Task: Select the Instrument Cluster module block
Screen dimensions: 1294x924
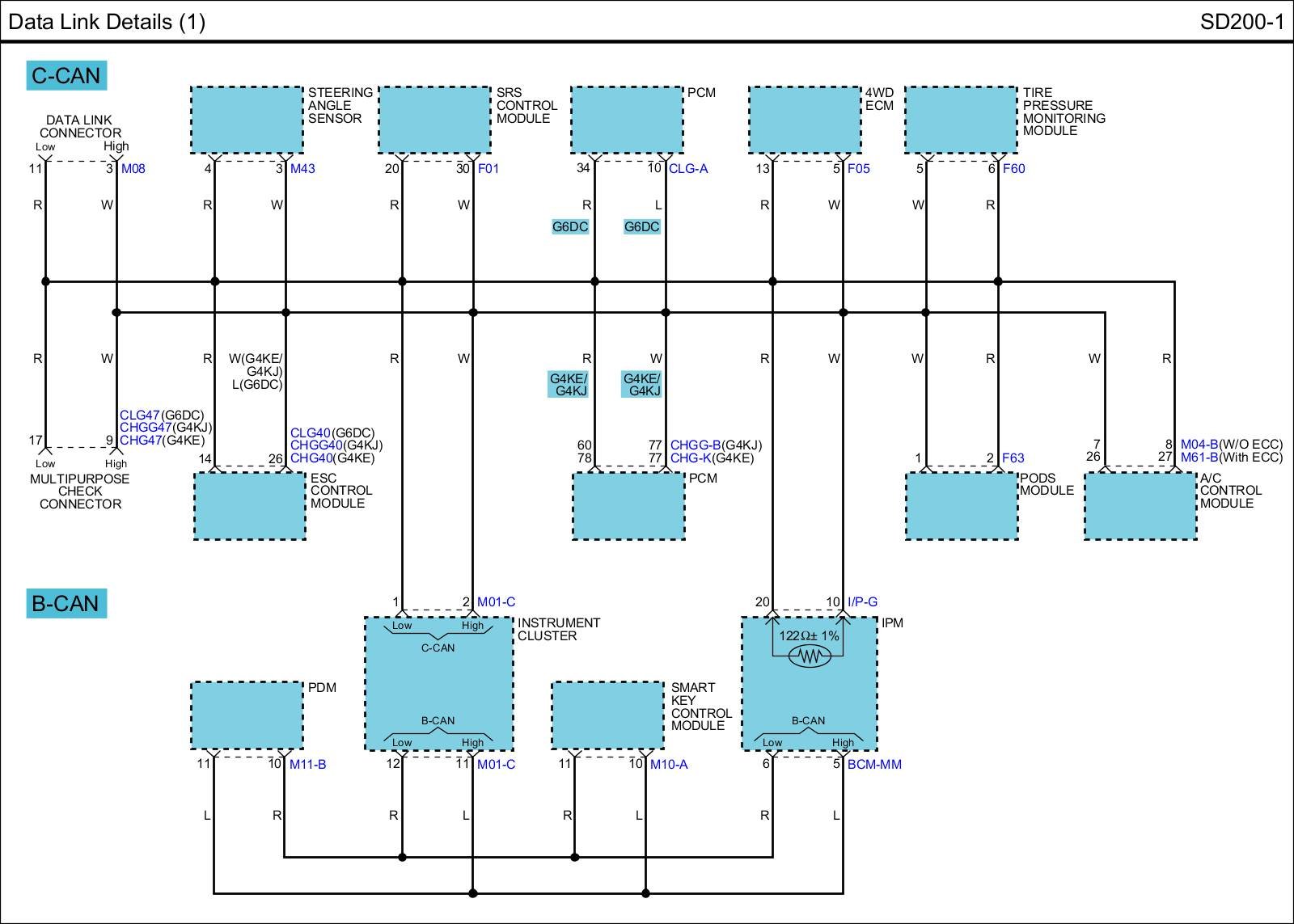Action: click(438, 684)
